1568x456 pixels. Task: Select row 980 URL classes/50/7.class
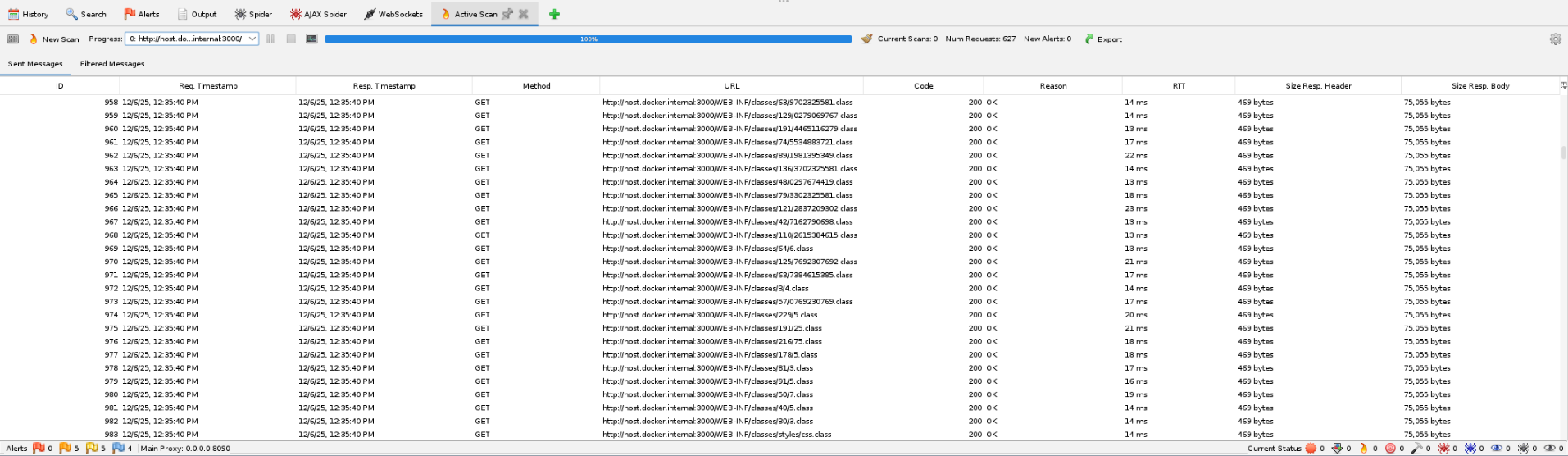779,394
